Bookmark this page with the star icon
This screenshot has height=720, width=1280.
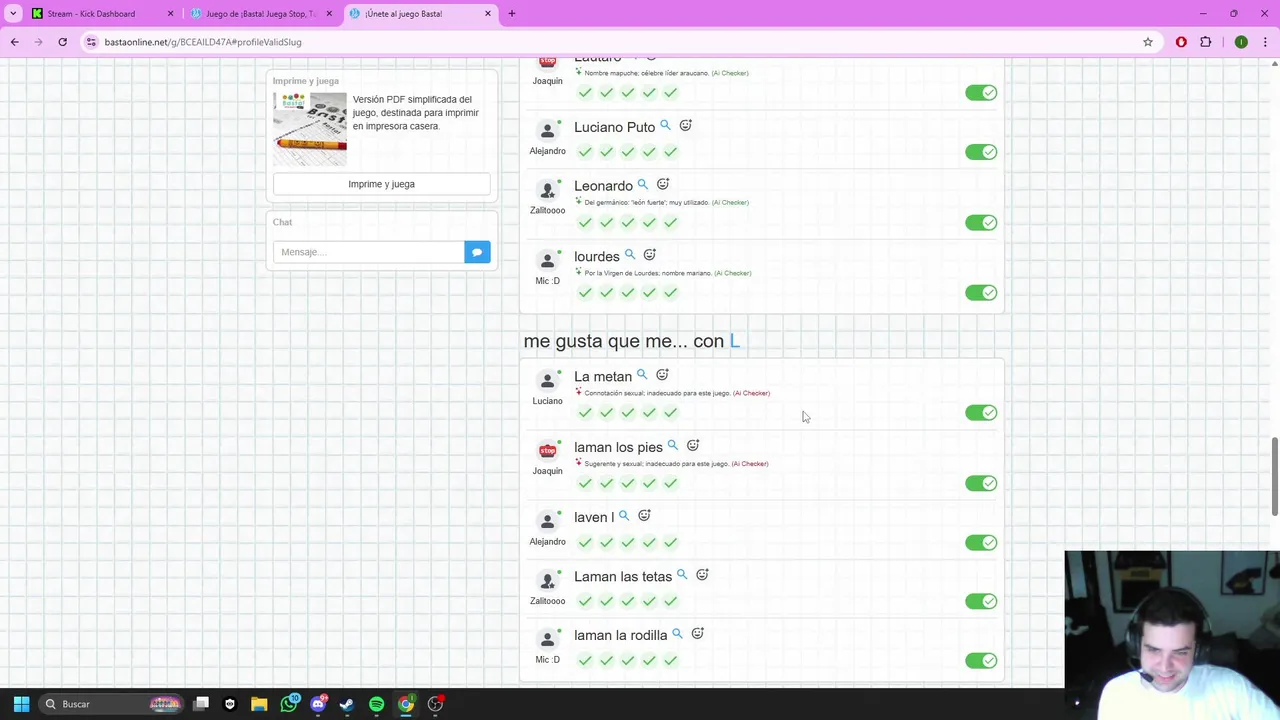(x=1148, y=42)
